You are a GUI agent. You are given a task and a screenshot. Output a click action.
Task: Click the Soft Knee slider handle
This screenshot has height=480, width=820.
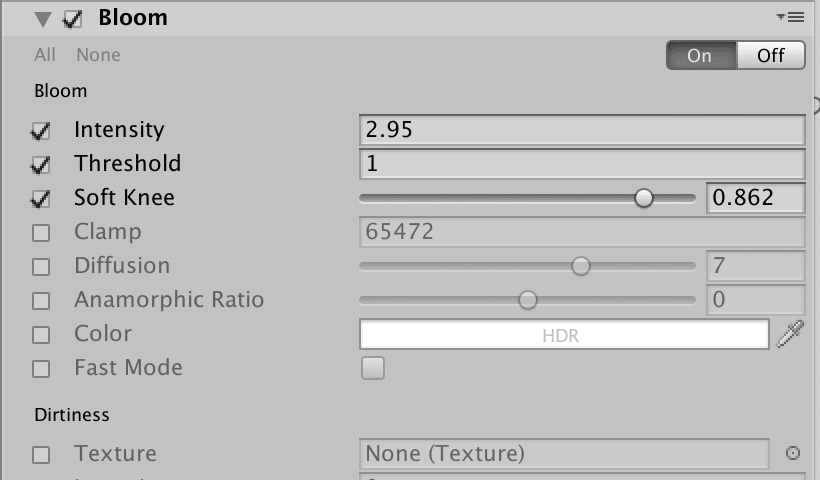644,198
